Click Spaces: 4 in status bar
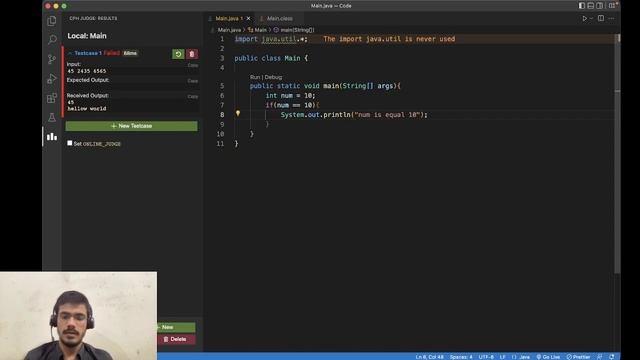640x360 pixels. [x=461, y=357]
